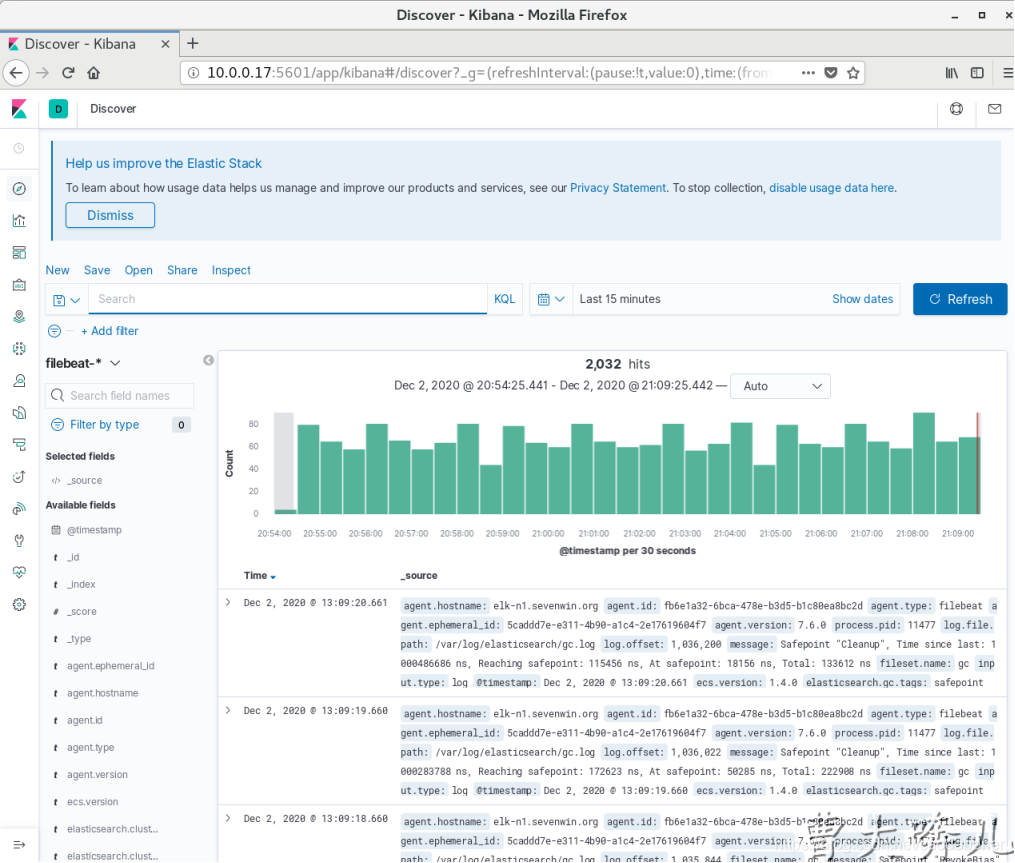Open the help menu icon in header
The image size is (1015, 863).
coord(956,109)
